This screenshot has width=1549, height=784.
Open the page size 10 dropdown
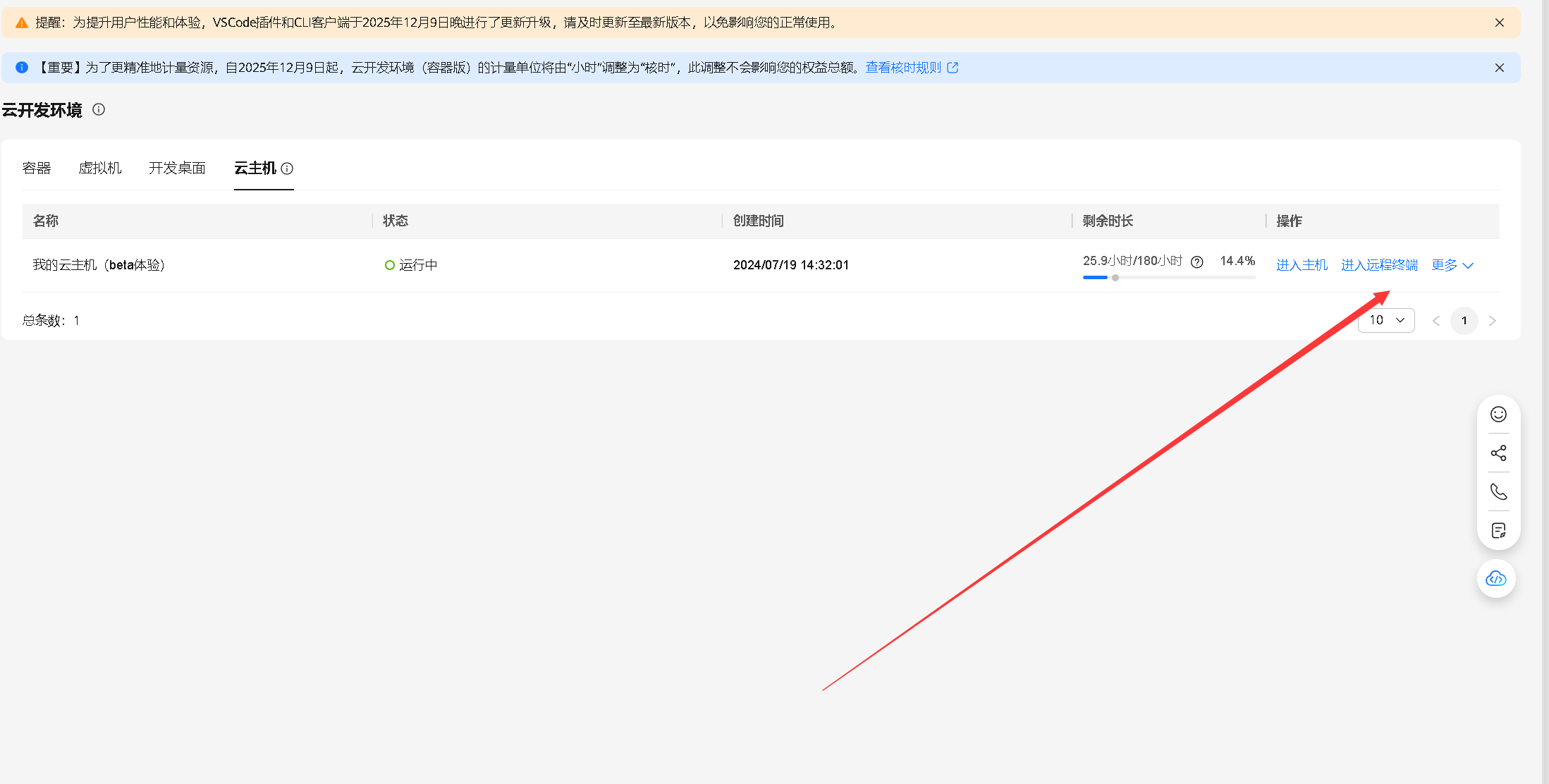point(1386,320)
